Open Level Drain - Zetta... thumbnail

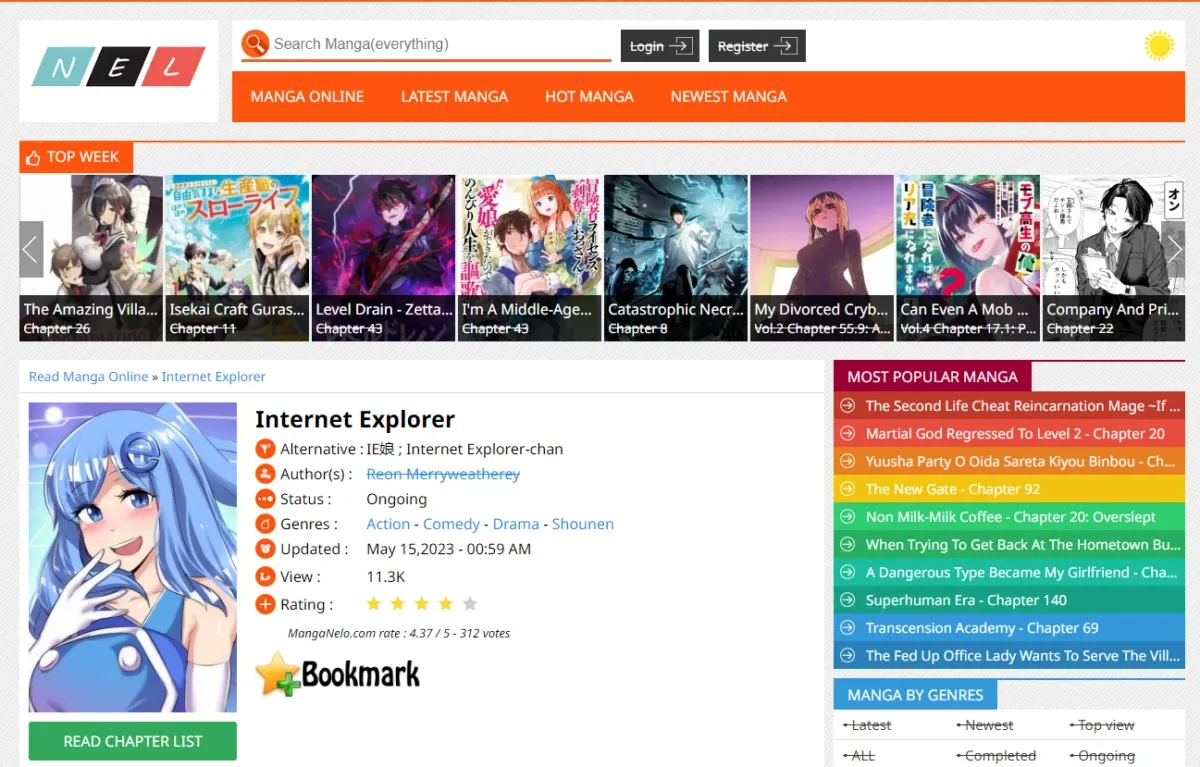[383, 258]
